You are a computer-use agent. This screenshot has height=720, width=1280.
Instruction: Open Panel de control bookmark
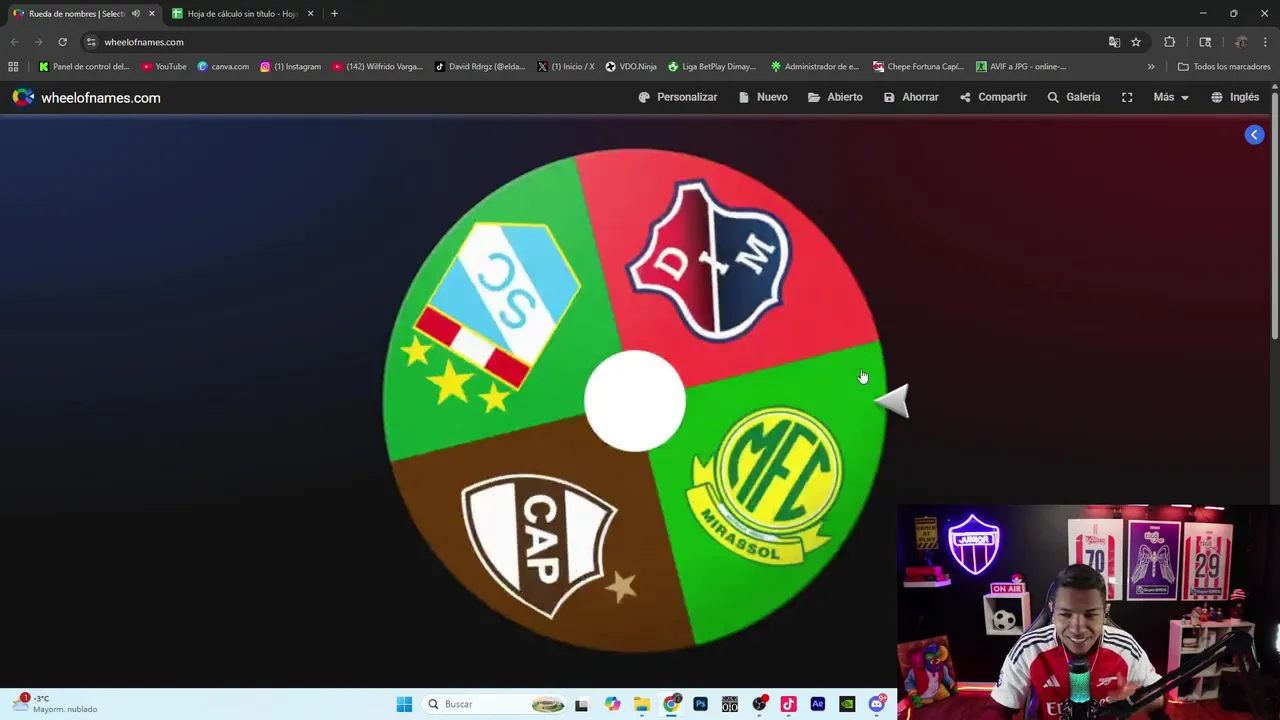pyautogui.click(x=84, y=67)
